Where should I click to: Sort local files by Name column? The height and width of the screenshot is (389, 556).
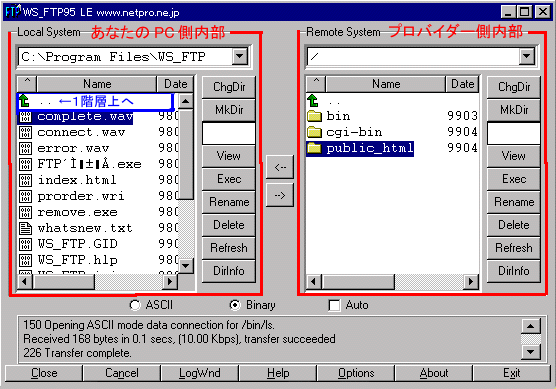97,84
